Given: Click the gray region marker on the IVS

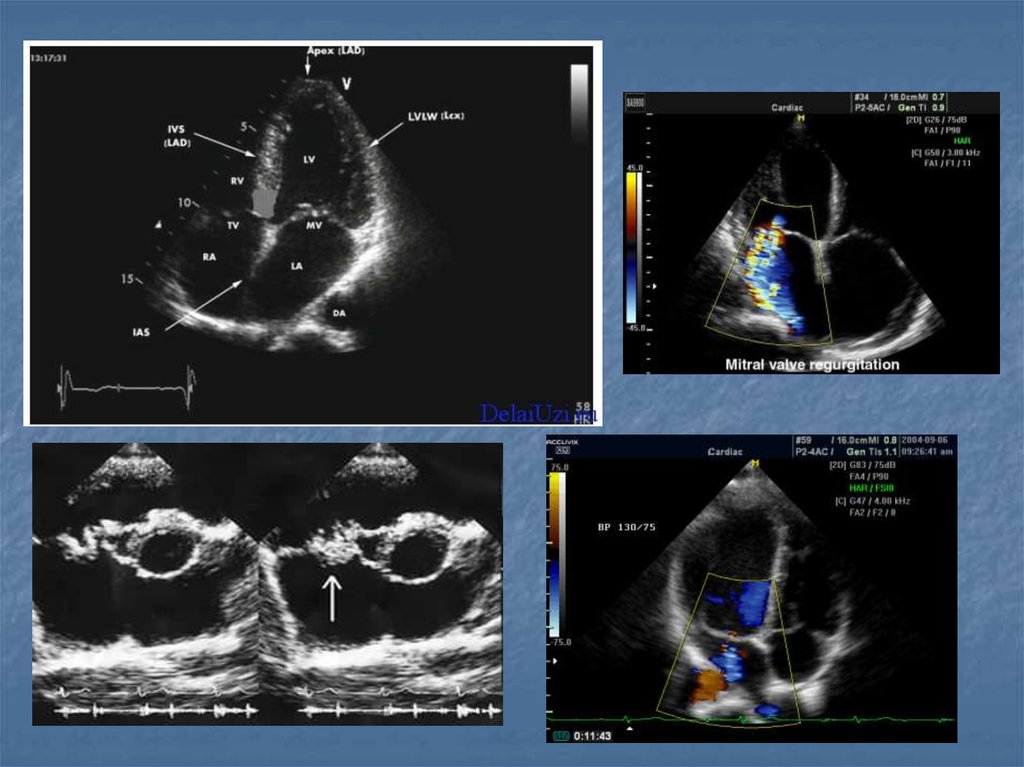Looking at the screenshot, I should click(264, 202).
